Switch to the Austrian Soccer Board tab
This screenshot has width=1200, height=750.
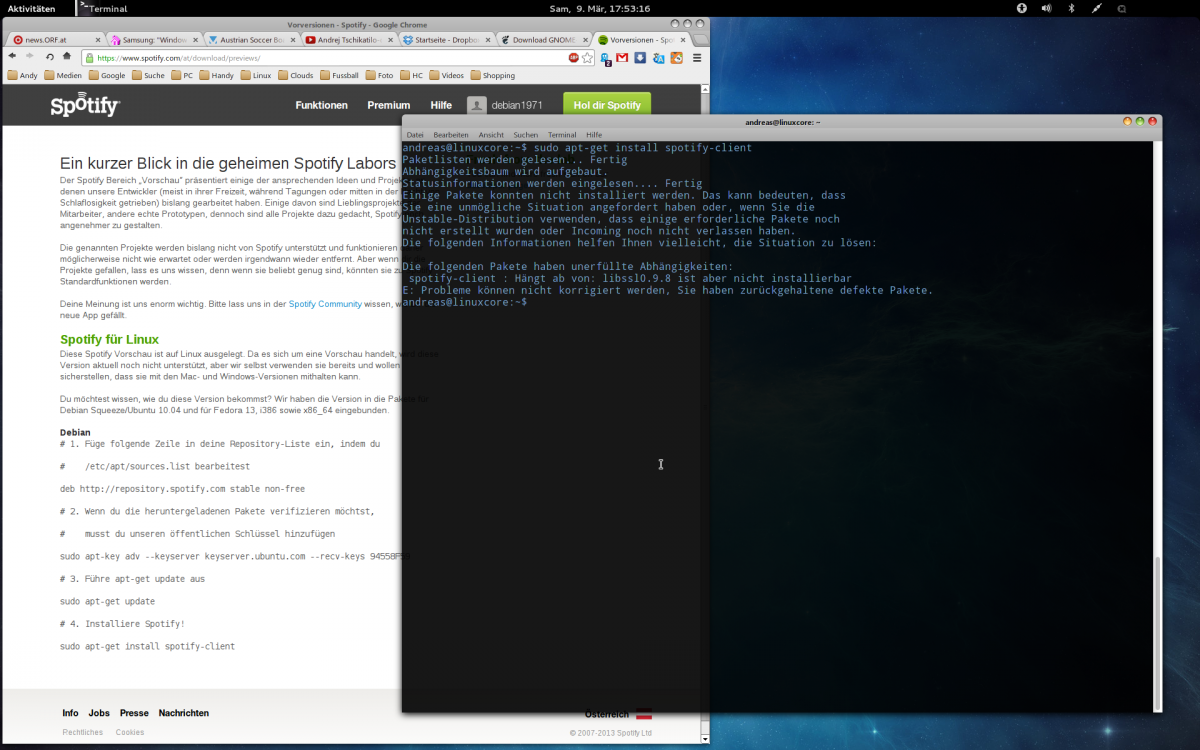250,40
